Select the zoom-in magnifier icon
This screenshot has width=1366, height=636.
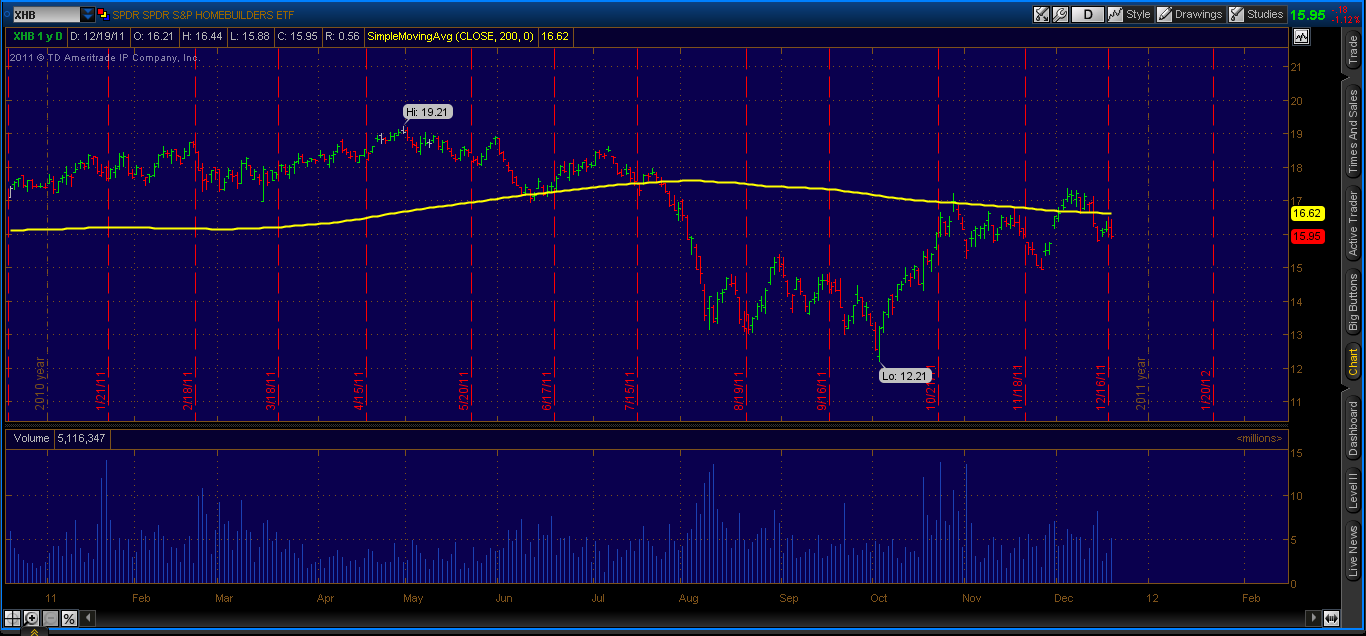[31, 618]
